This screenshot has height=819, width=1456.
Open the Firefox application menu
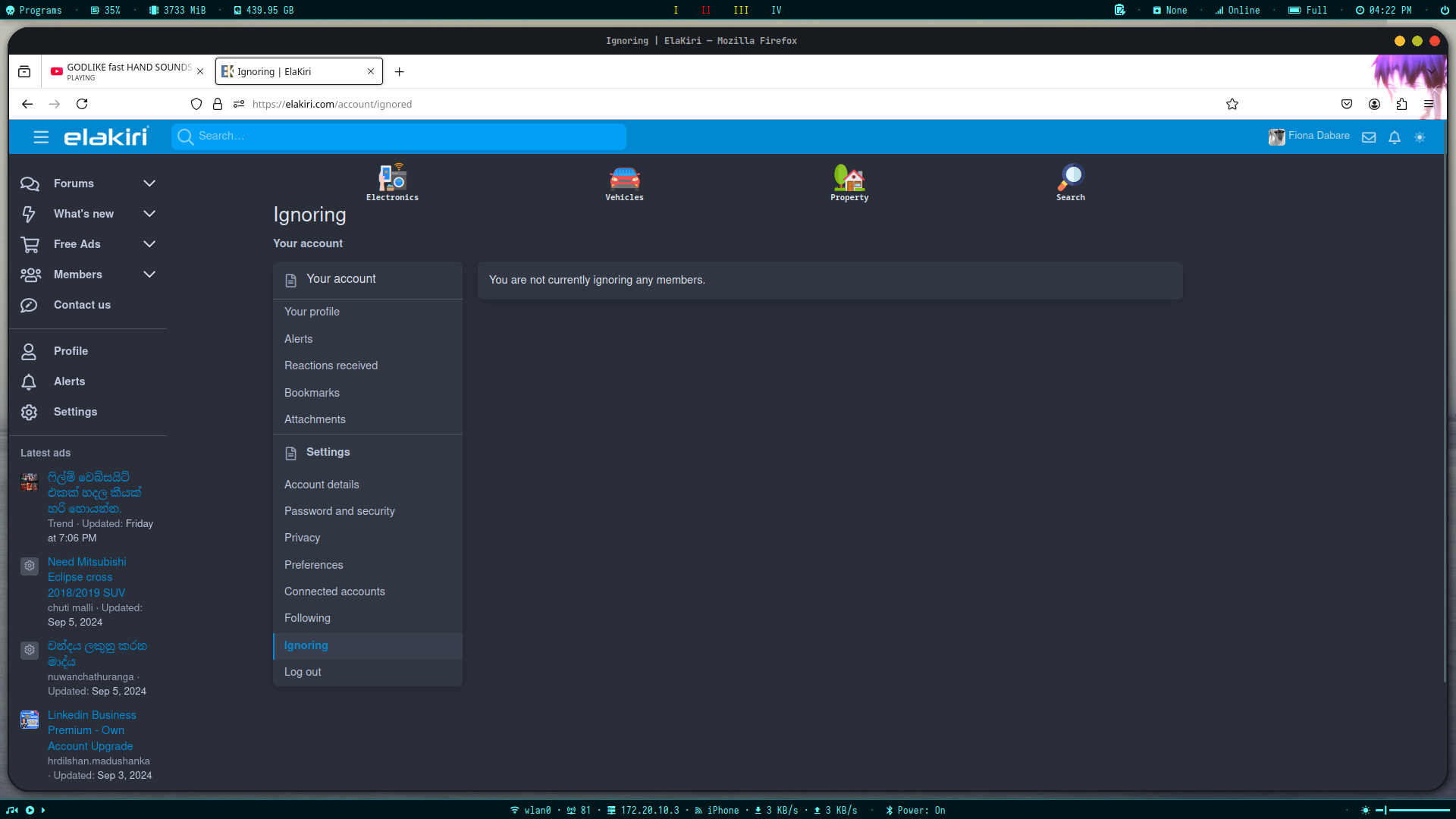pyautogui.click(x=1429, y=104)
